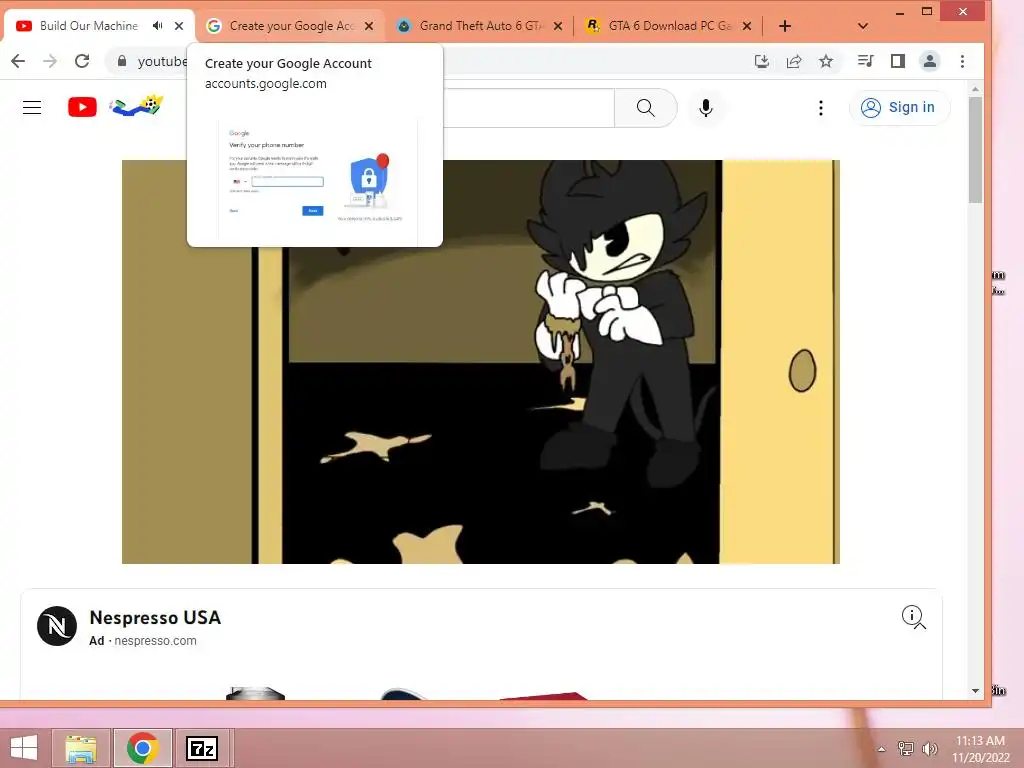Image resolution: width=1024 pixels, height=768 pixels.
Task: Mute the Build Our Machine tab audio icon
Action: (157, 26)
